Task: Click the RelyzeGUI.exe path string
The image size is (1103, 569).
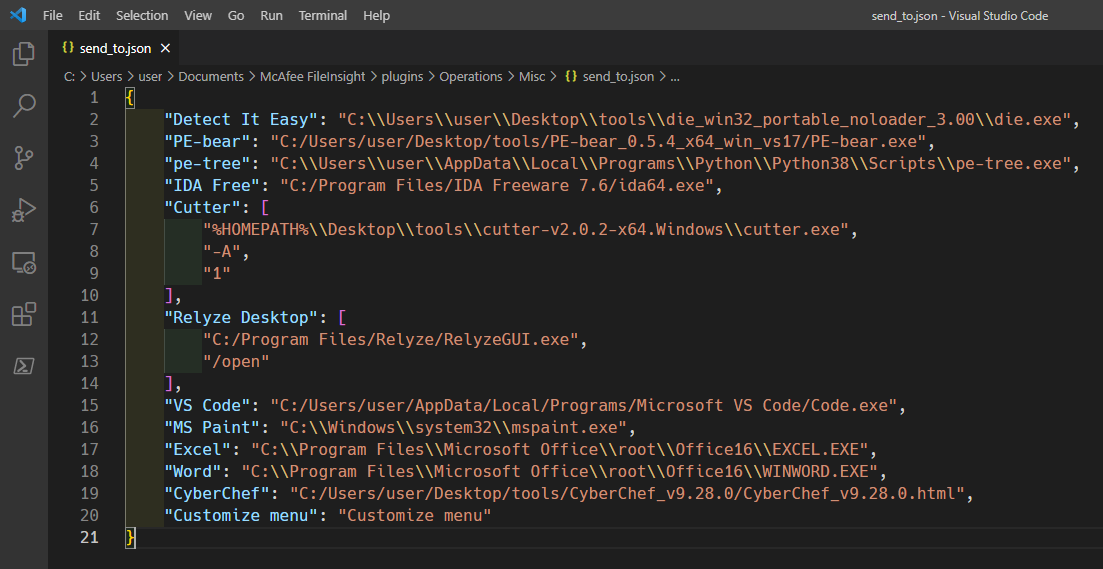Action: (x=390, y=339)
